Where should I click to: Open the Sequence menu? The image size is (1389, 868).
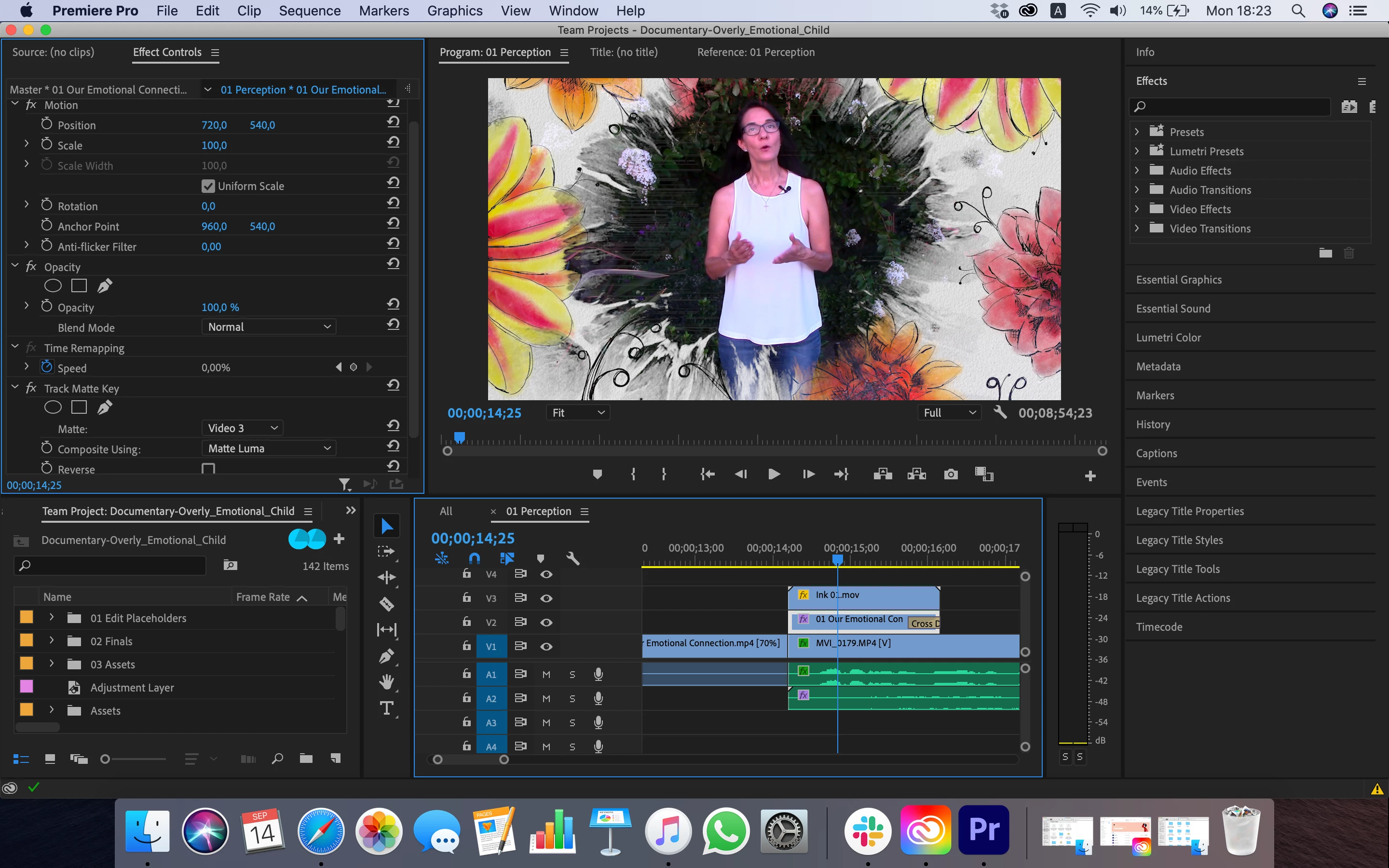309,11
